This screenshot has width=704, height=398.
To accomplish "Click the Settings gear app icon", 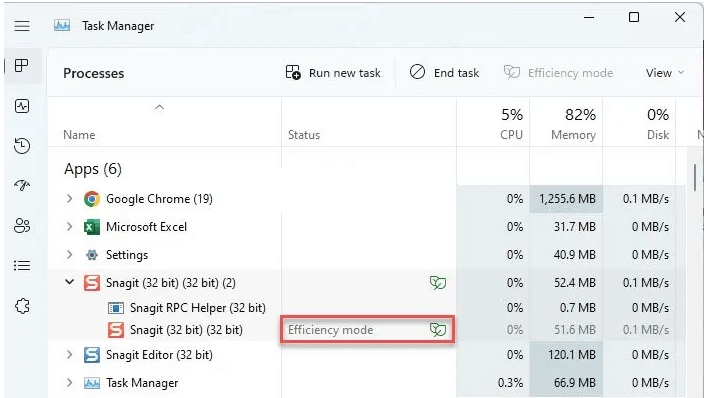I will 92,255.
